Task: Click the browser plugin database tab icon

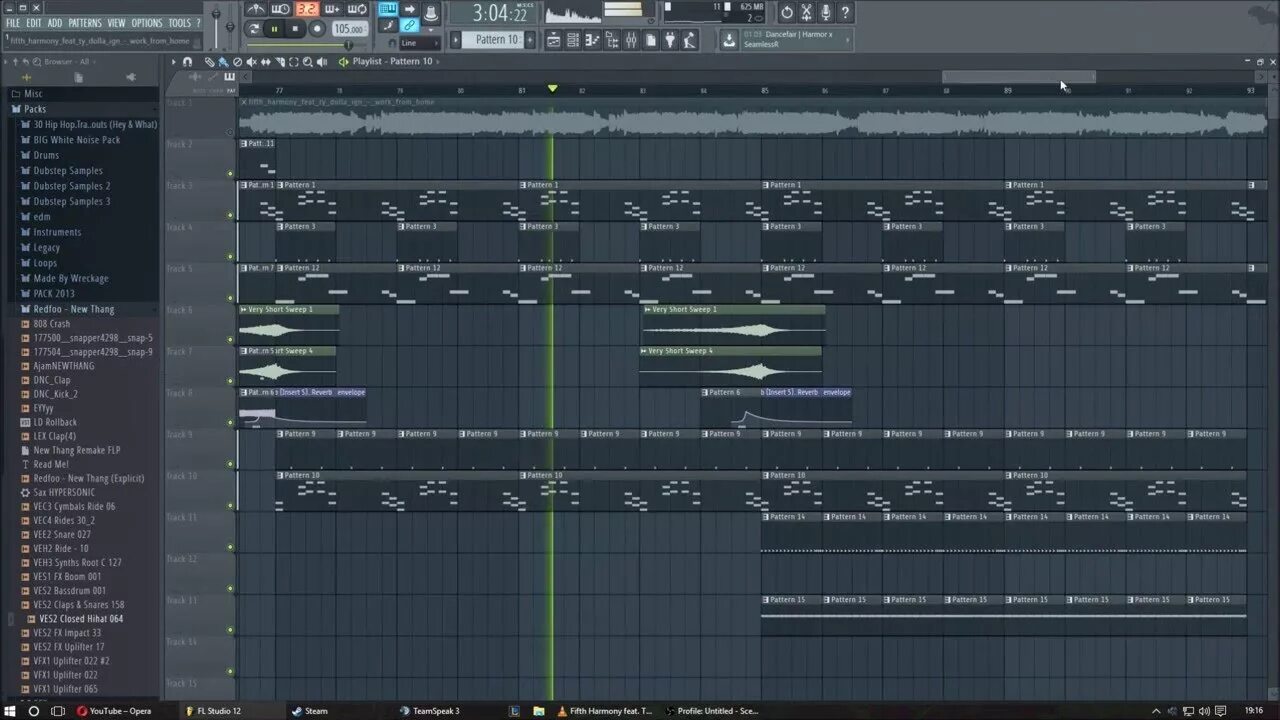Action: coord(130,77)
